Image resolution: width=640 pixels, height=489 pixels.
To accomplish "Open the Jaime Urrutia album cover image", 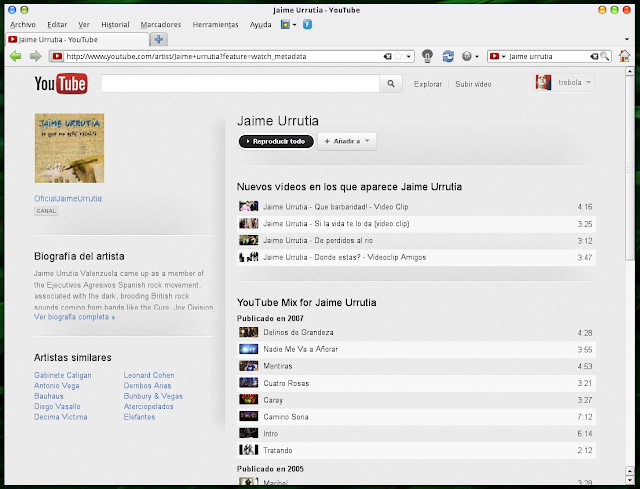I will point(69,148).
